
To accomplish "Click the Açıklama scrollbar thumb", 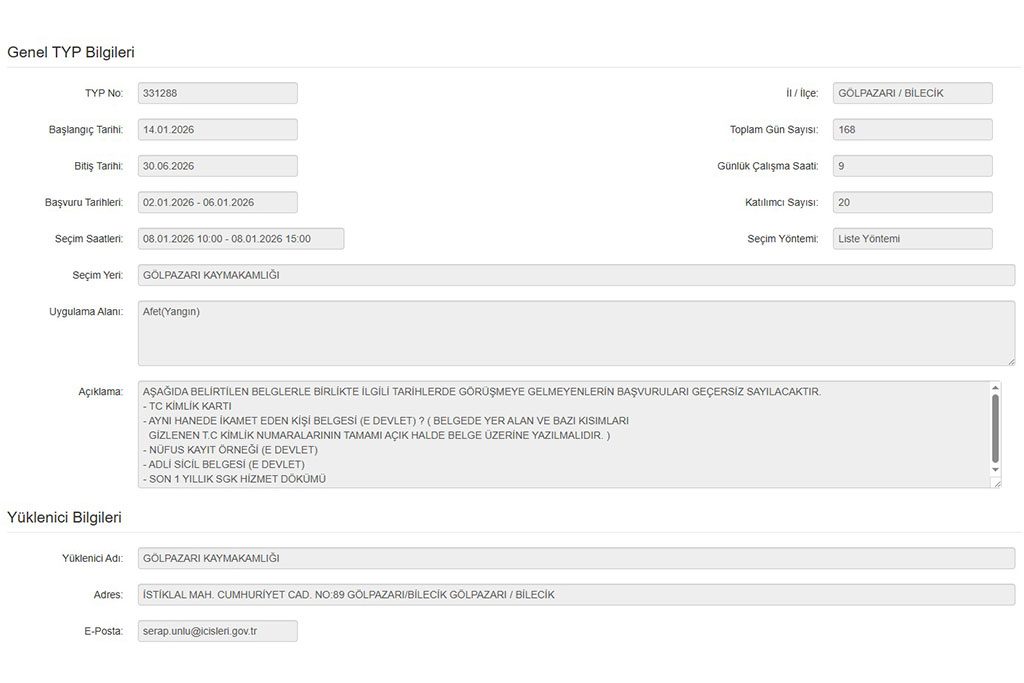I will (x=995, y=427).
